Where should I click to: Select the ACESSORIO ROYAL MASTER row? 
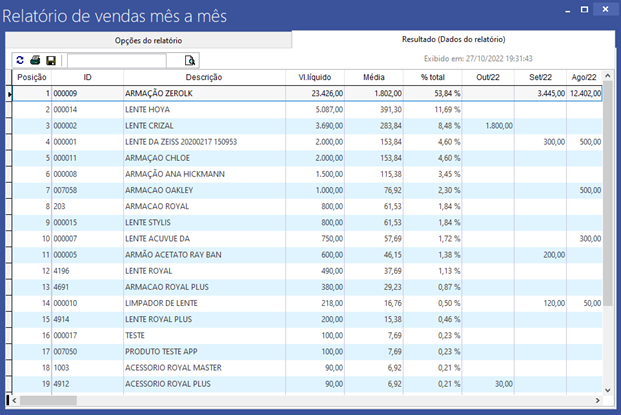204,368
